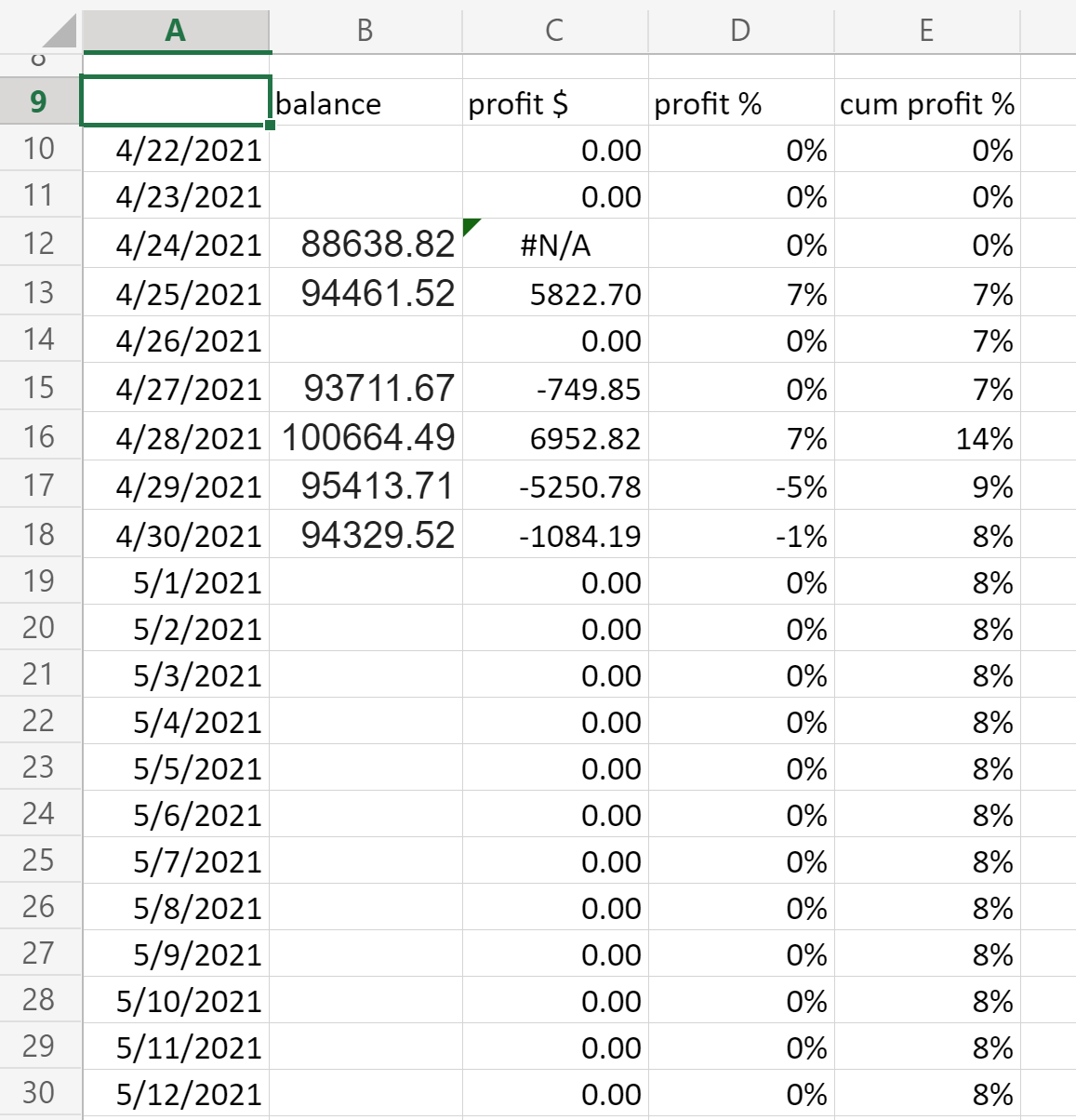Select the entire column D

coord(740,31)
